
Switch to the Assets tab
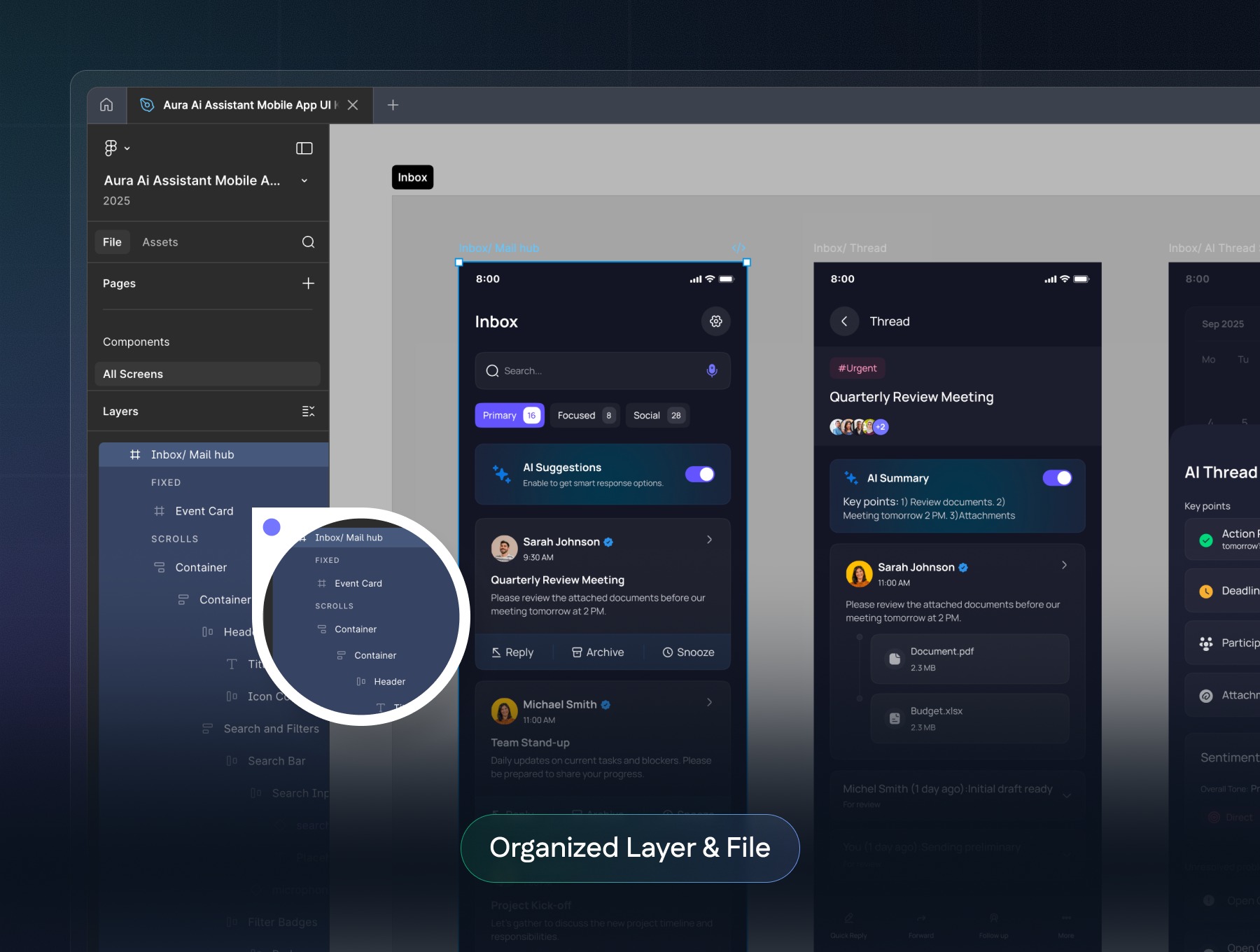(160, 241)
